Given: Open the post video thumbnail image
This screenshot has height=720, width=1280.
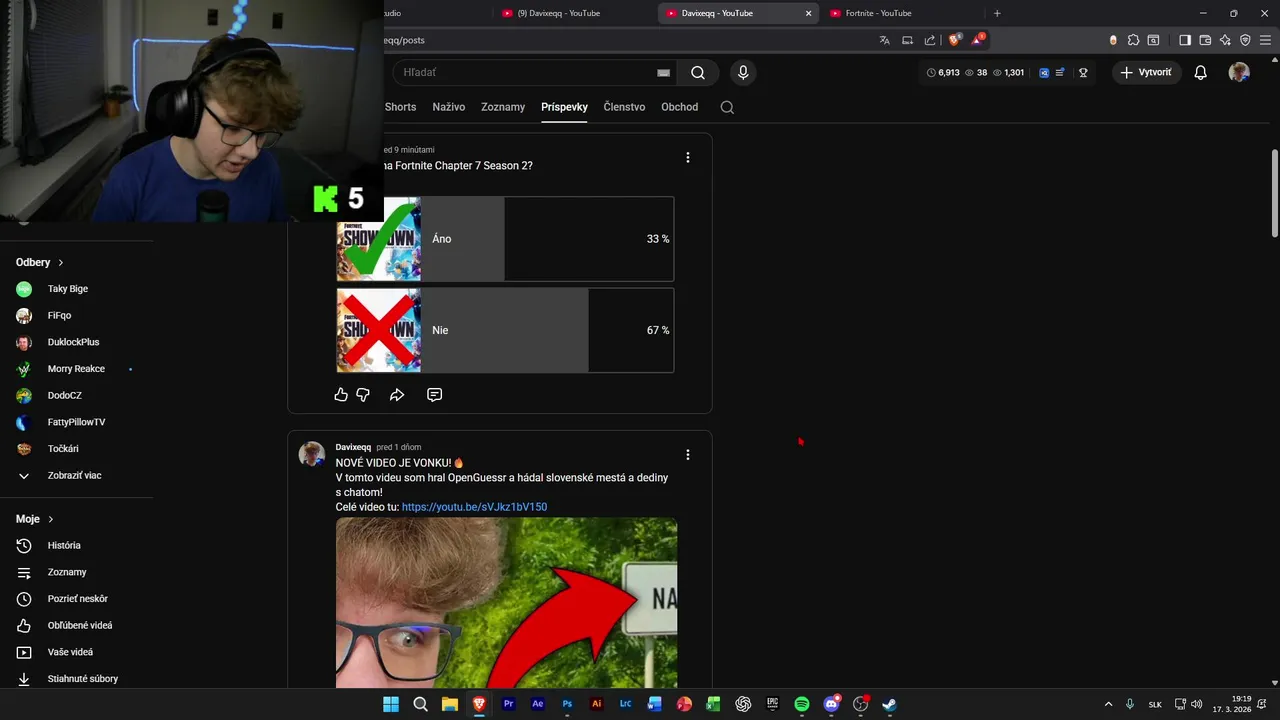Looking at the screenshot, I should (507, 603).
